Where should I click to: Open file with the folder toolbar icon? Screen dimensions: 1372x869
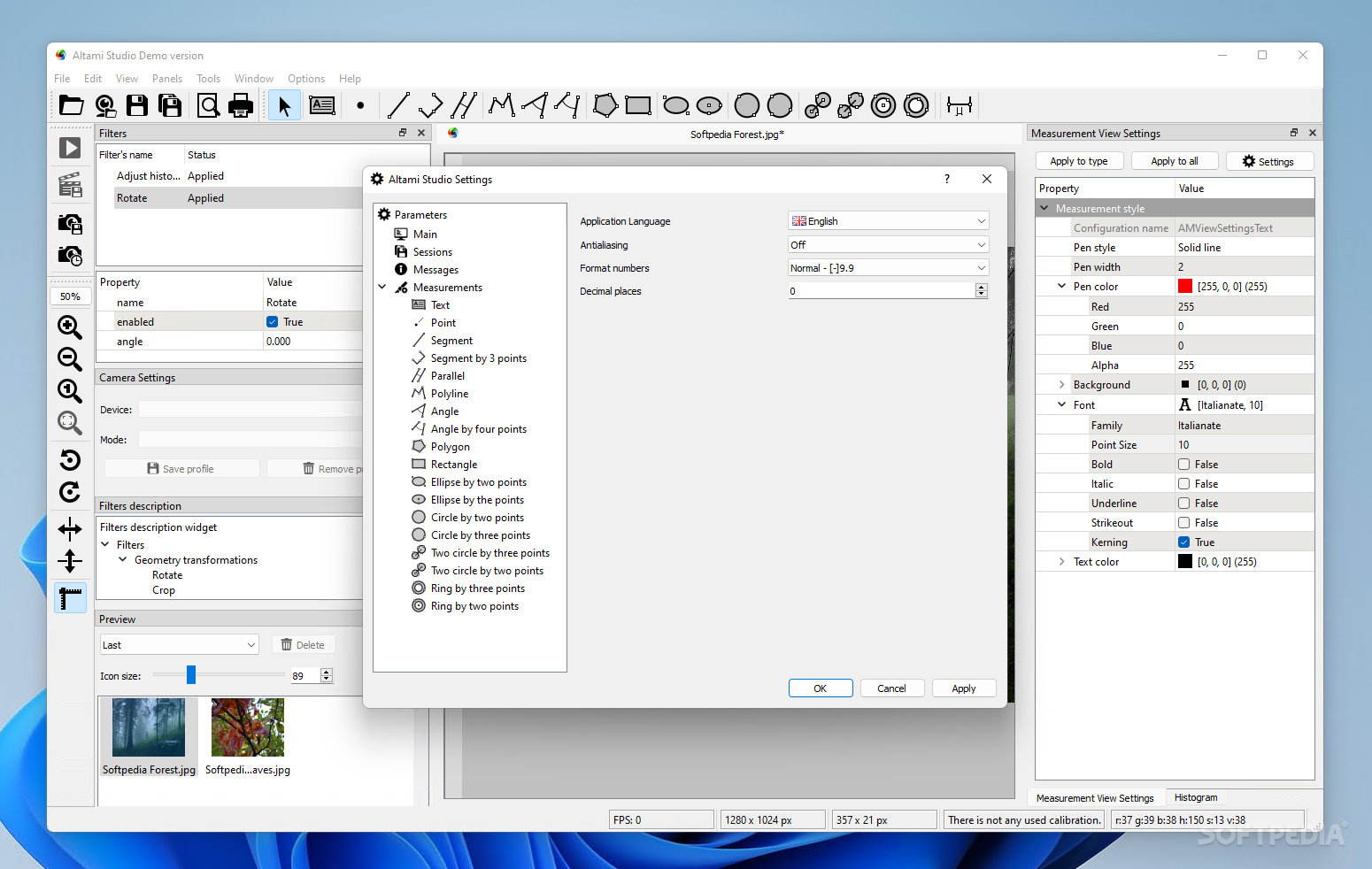pos(71,105)
